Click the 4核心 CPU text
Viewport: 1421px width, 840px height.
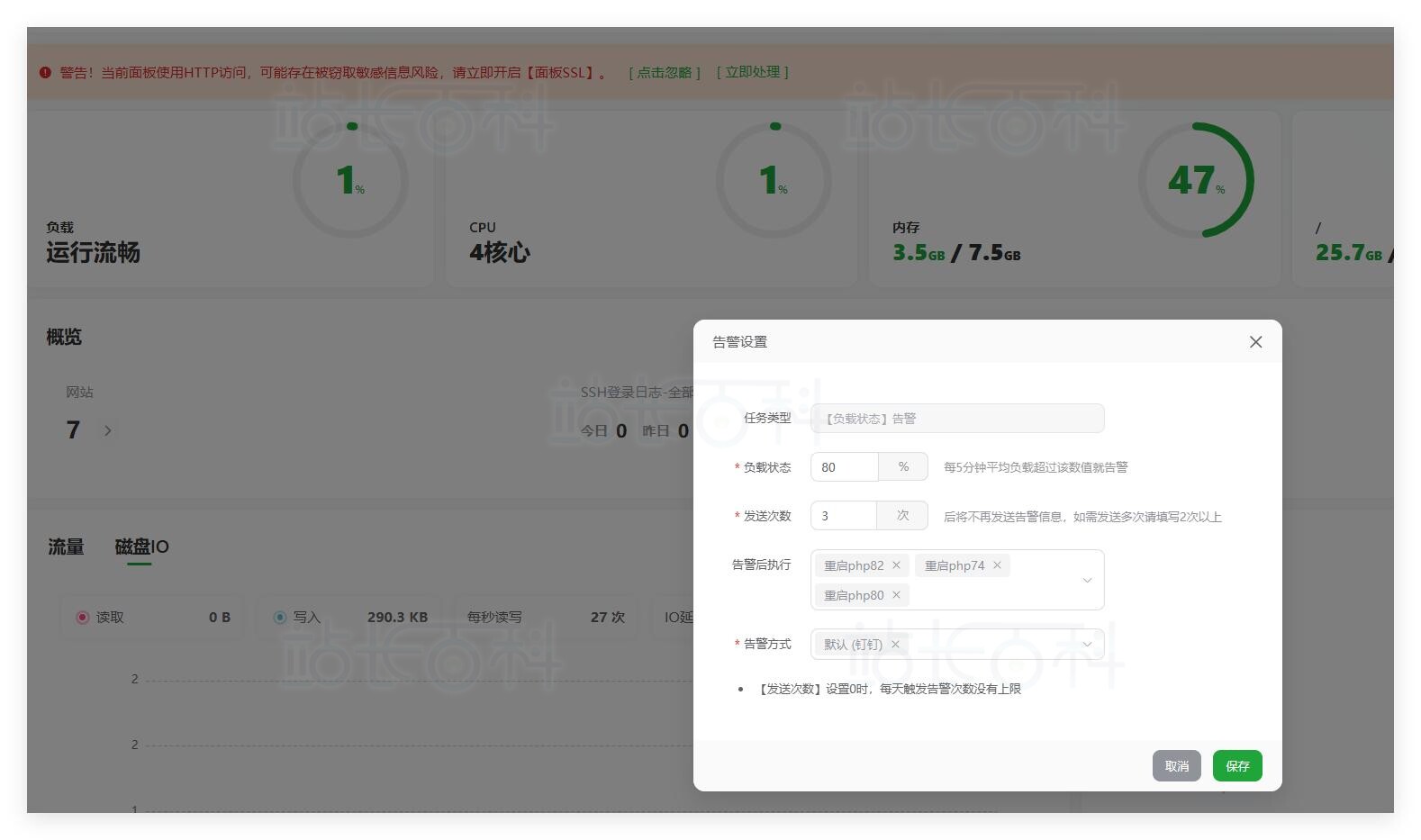pos(500,253)
